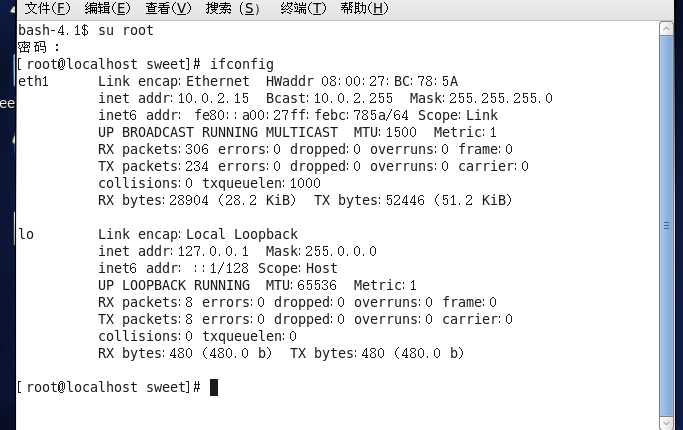This screenshot has height=430, width=683.
Task: Open the 查看(V) menu
Action: click(168, 9)
